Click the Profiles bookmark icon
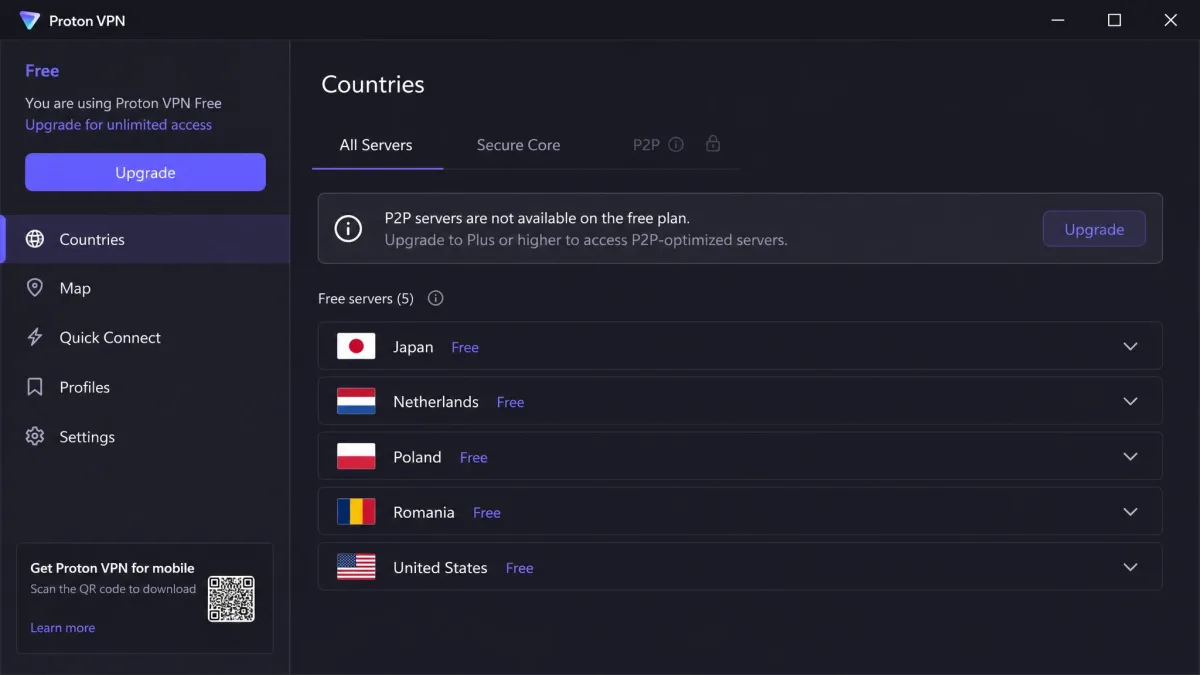 point(35,387)
